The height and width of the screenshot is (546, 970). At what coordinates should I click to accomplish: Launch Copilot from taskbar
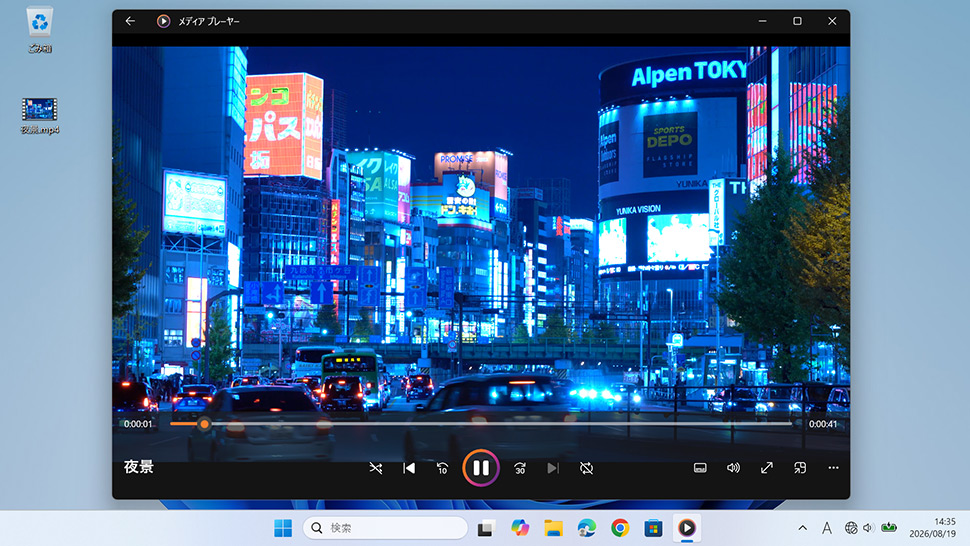[x=520, y=528]
